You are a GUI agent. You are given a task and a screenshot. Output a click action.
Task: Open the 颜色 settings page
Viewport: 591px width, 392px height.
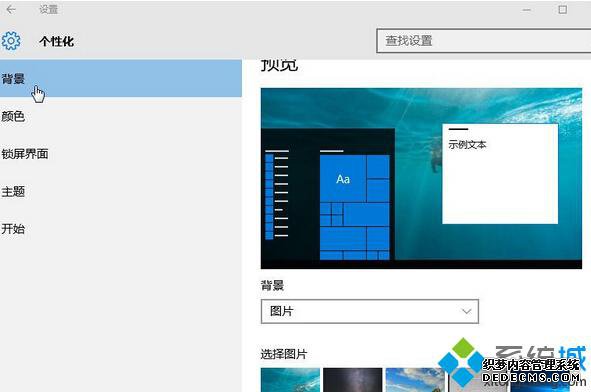tap(121, 116)
